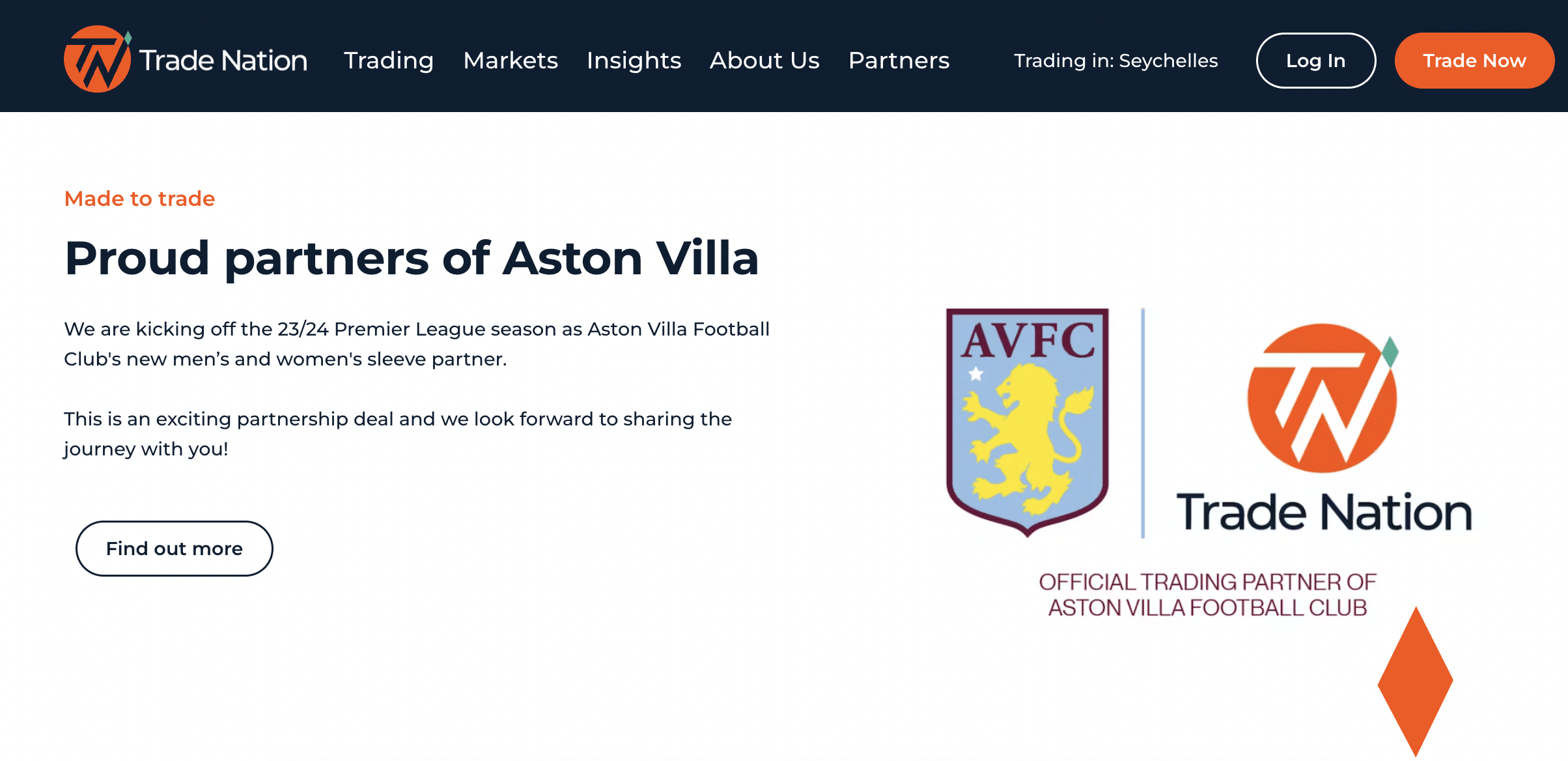Click the large Trade Nation text in partnership graphic
The image size is (1568, 761).
point(1324,512)
